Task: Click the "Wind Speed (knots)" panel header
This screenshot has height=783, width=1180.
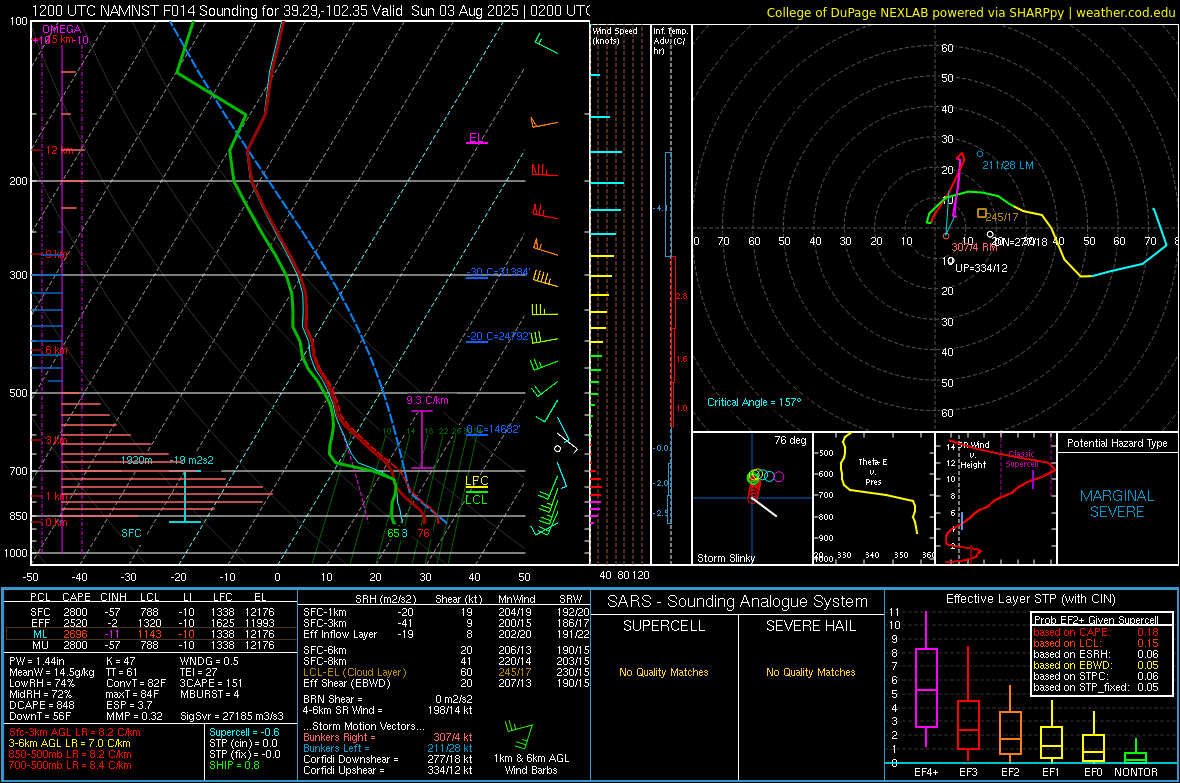Action: click(x=615, y=35)
